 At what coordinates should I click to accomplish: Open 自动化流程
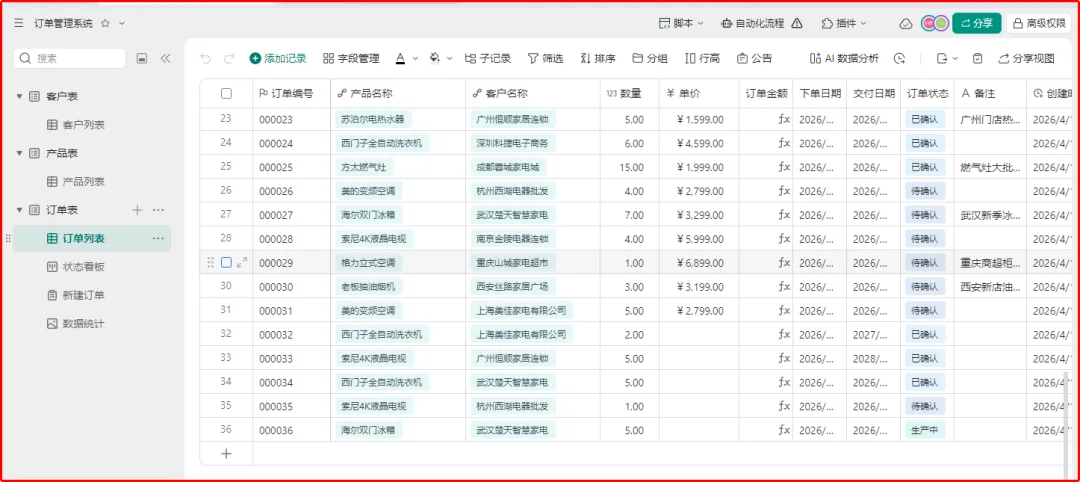(x=752, y=23)
